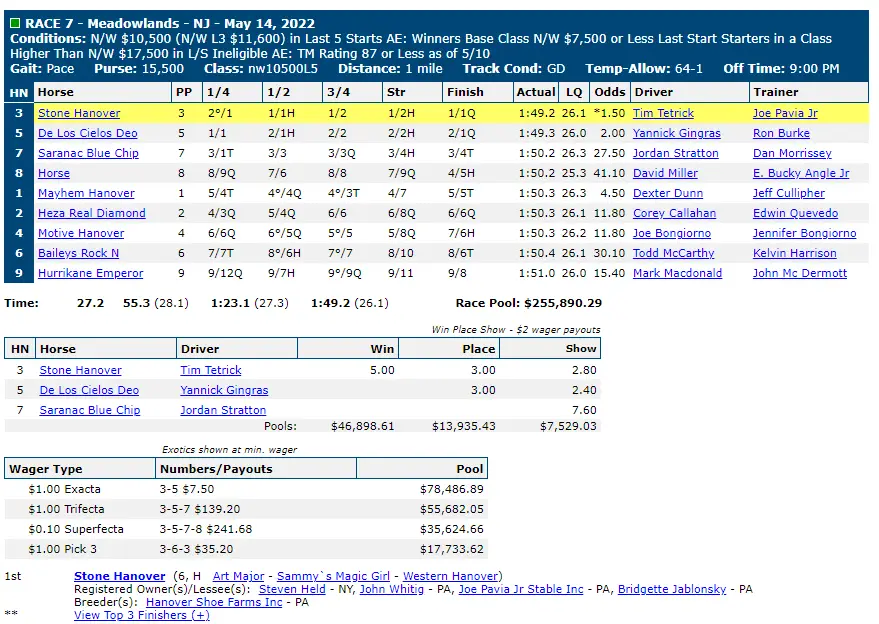This screenshot has height=624, width=879.
Task: Select the Exacta pool $78,486.89
Action: (452, 489)
